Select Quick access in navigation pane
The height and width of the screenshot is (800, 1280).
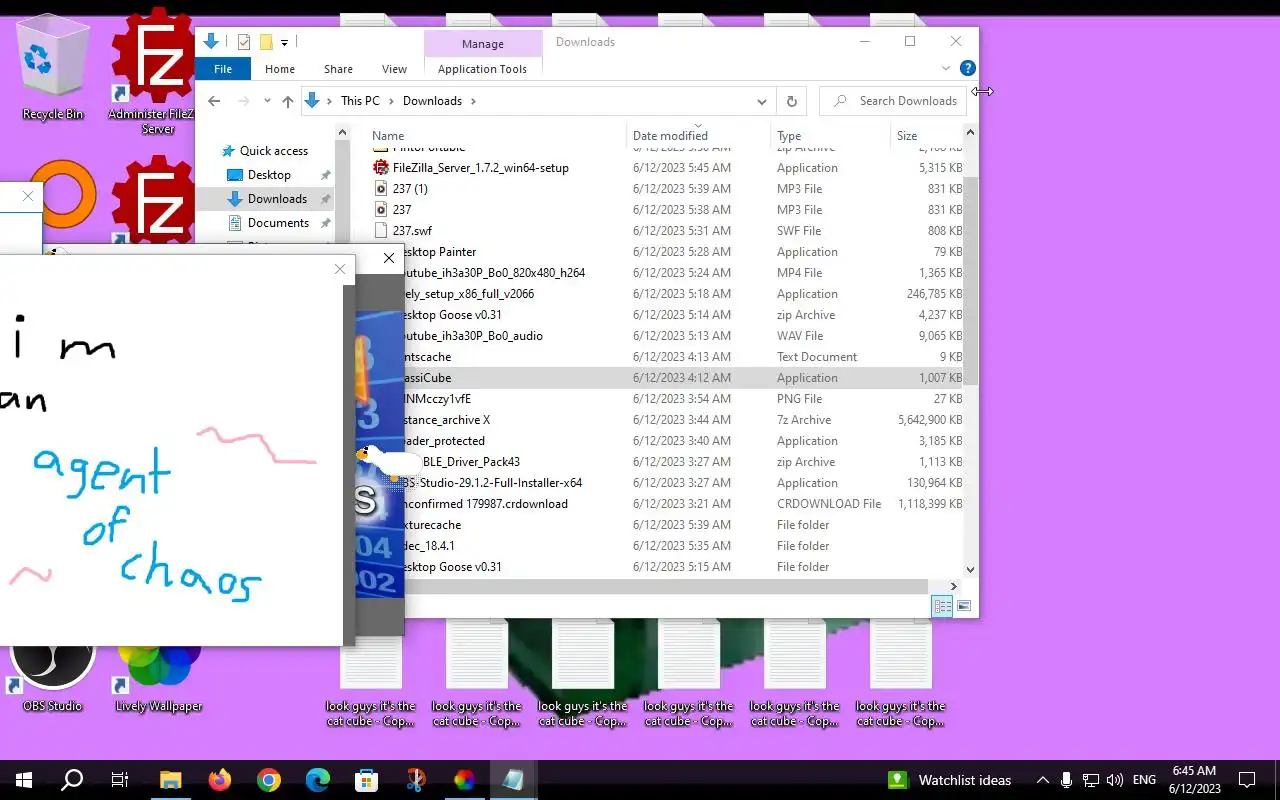[x=273, y=151]
